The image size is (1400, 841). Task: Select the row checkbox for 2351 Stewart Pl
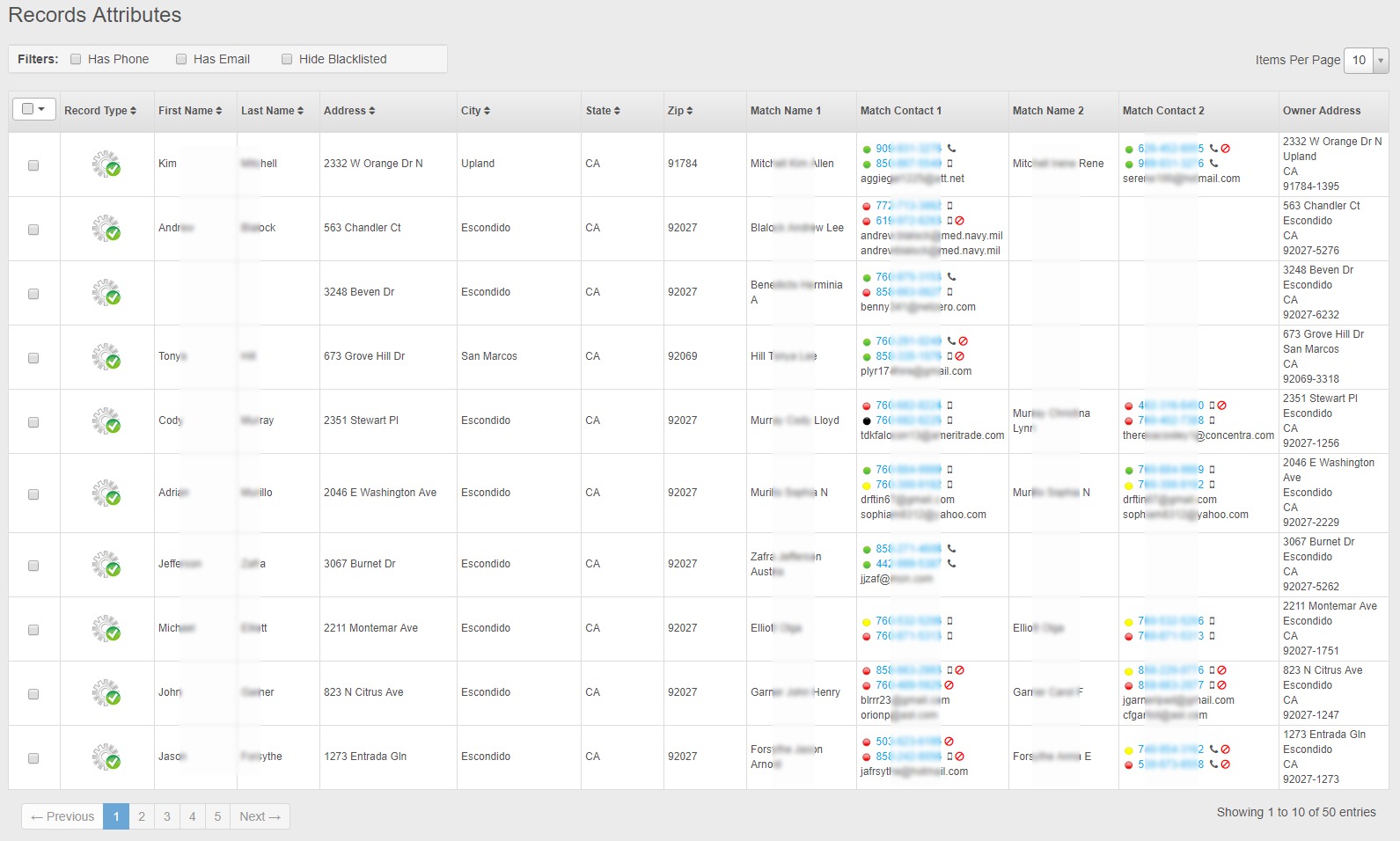coord(33,422)
